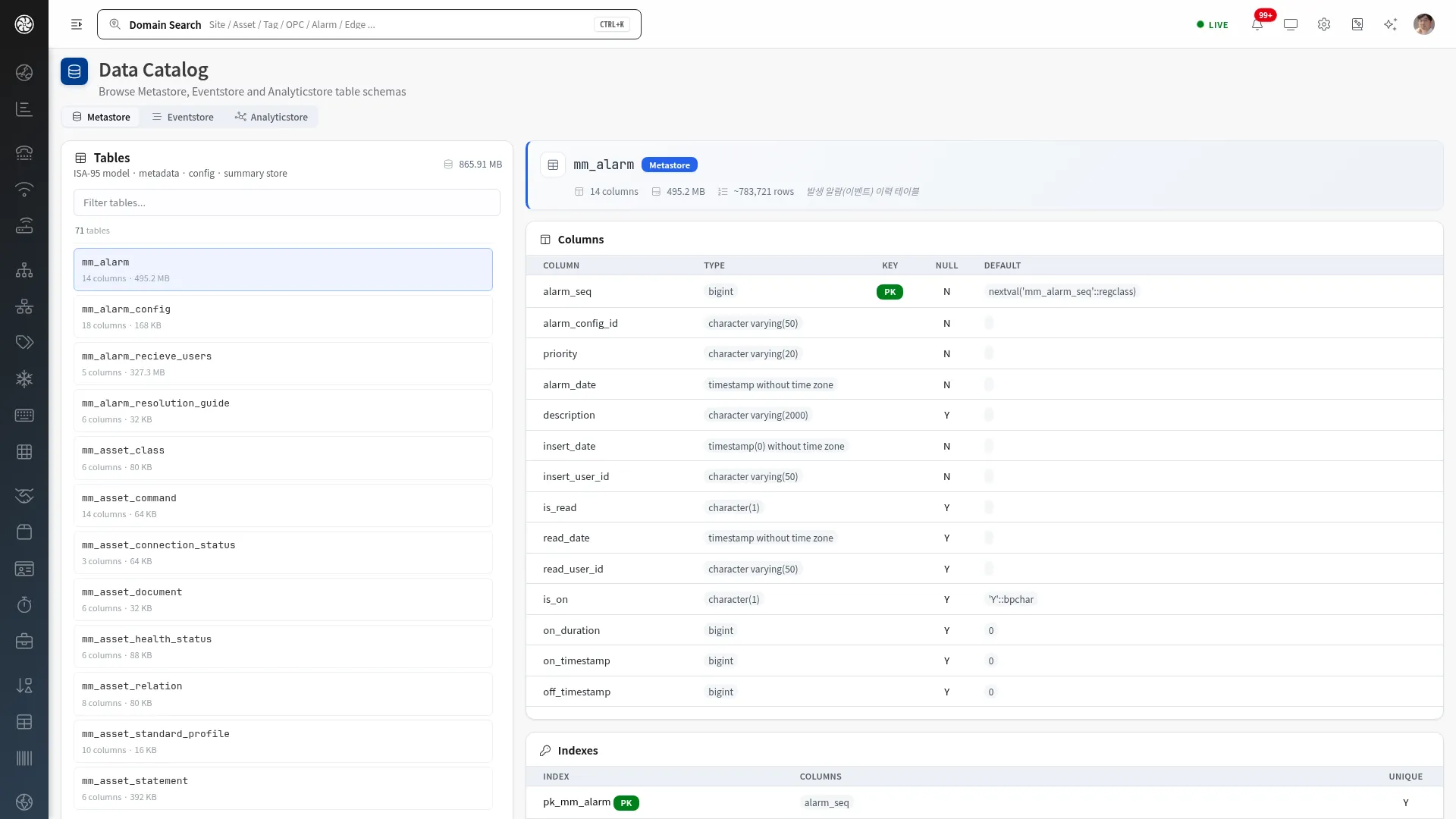Open the Wi-Fi signal sidebar icon
This screenshot has width=1456, height=819.
pyautogui.click(x=24, y=190)
